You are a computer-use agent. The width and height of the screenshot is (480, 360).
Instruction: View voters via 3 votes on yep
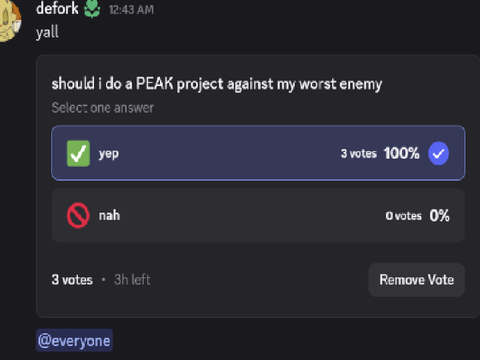pos(359,154)
